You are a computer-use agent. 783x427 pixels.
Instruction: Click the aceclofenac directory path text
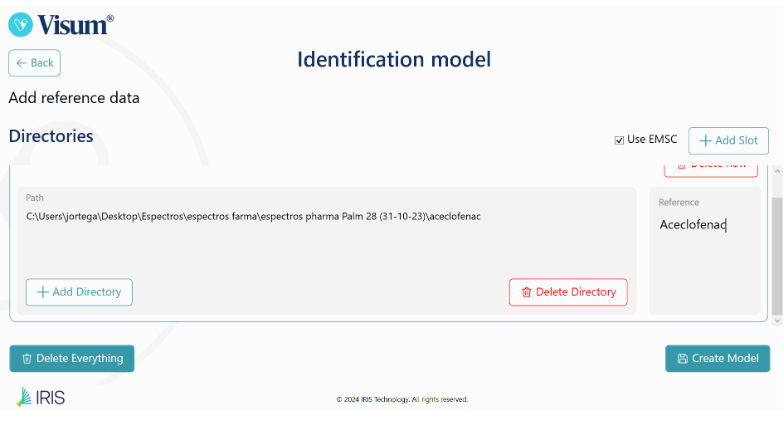click(x=253, y=216)
